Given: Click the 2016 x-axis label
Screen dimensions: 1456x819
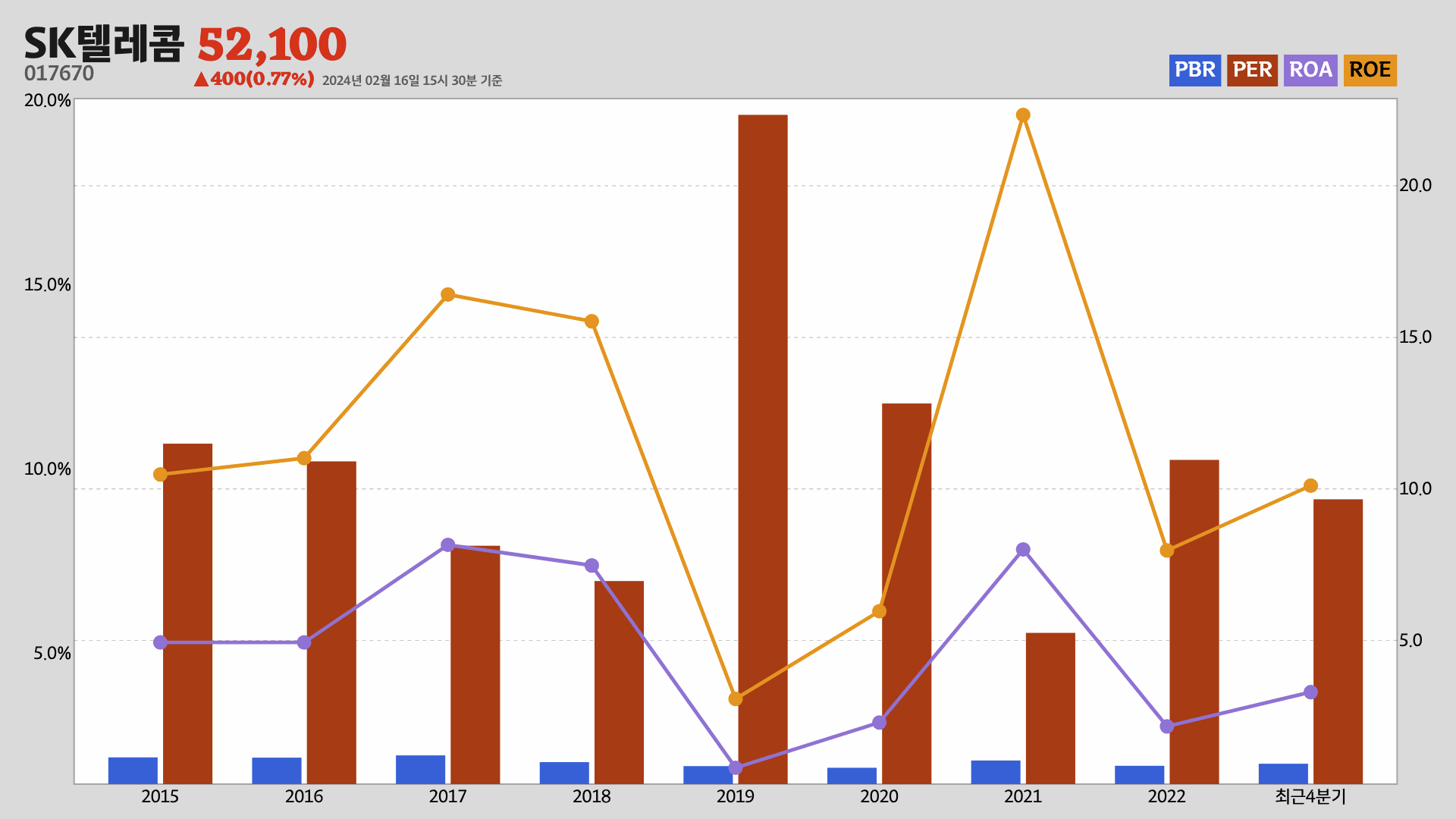Looking at the screenshot, I should click(304, 797).
